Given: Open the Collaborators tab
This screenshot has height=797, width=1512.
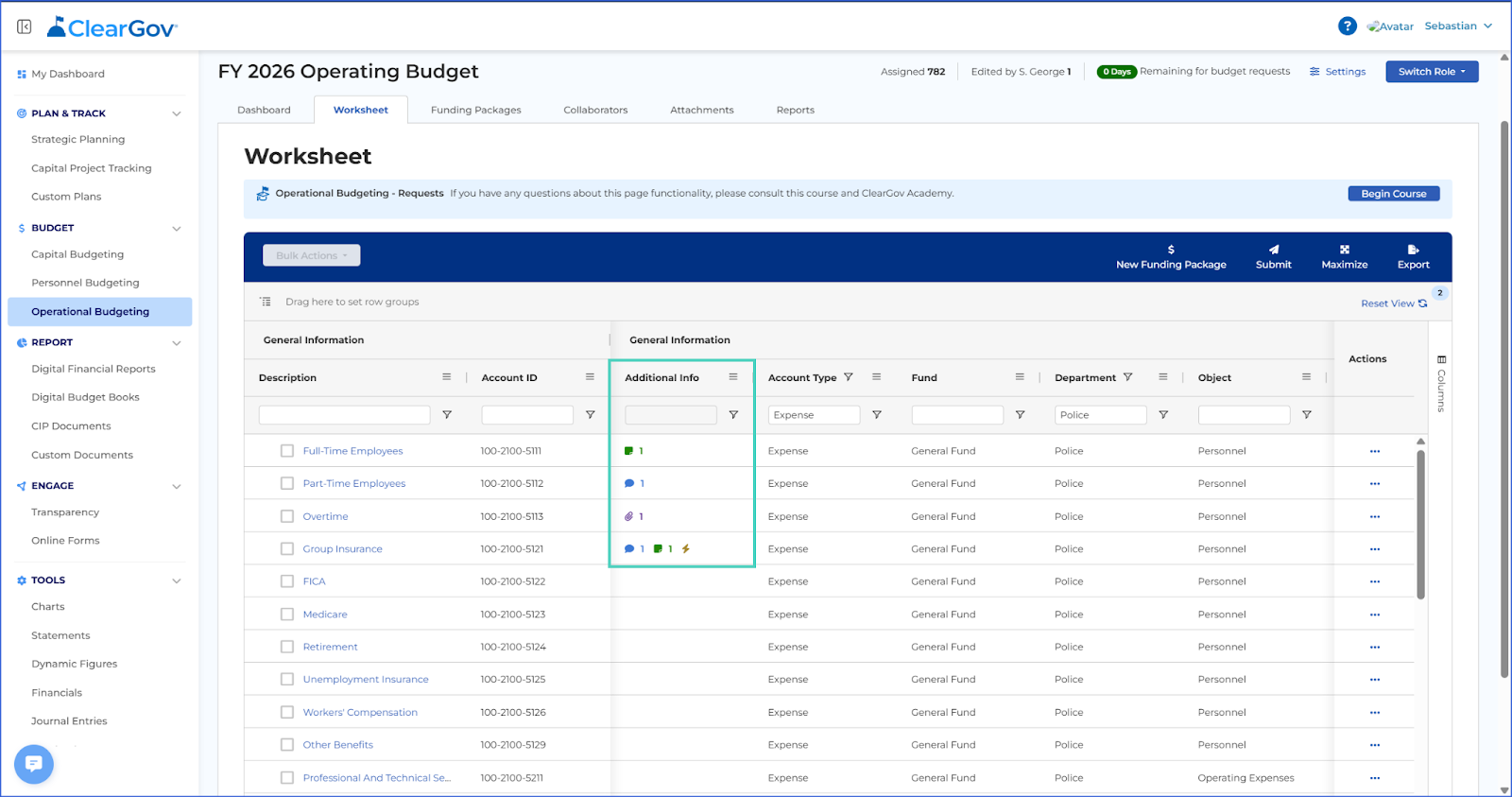Looking at the screenshot, I should 595,110.
